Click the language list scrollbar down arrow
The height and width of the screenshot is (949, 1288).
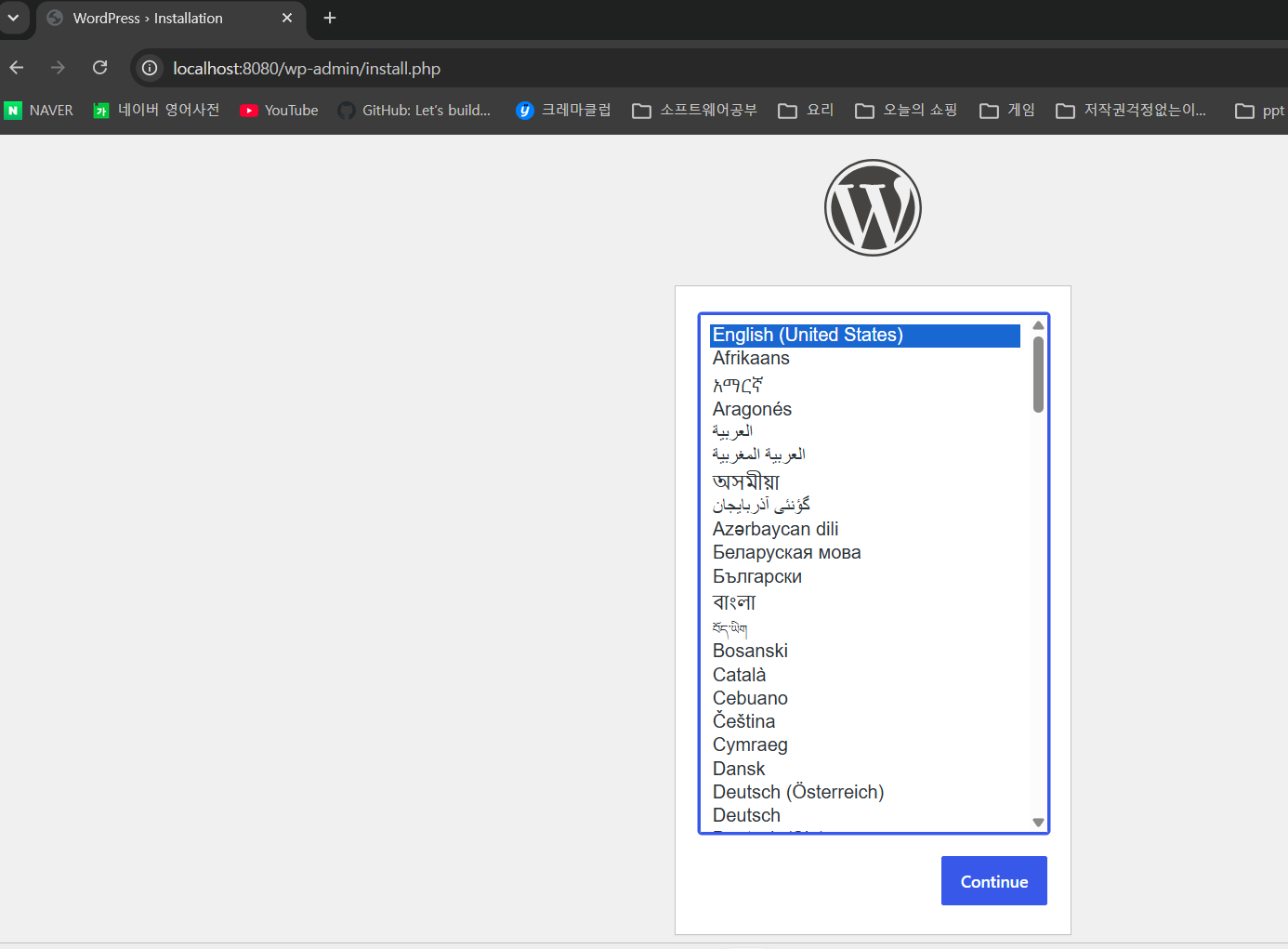[1038, 823]
